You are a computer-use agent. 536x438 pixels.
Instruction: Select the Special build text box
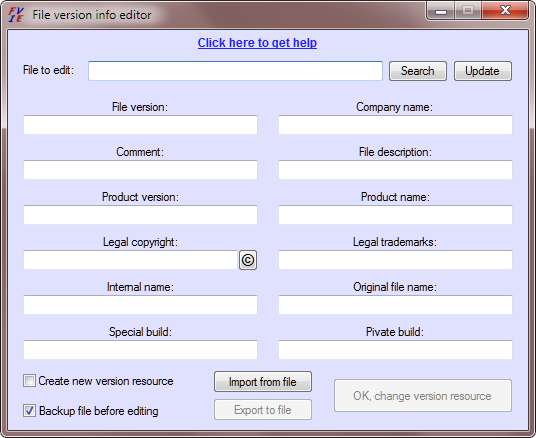point(140,350)
